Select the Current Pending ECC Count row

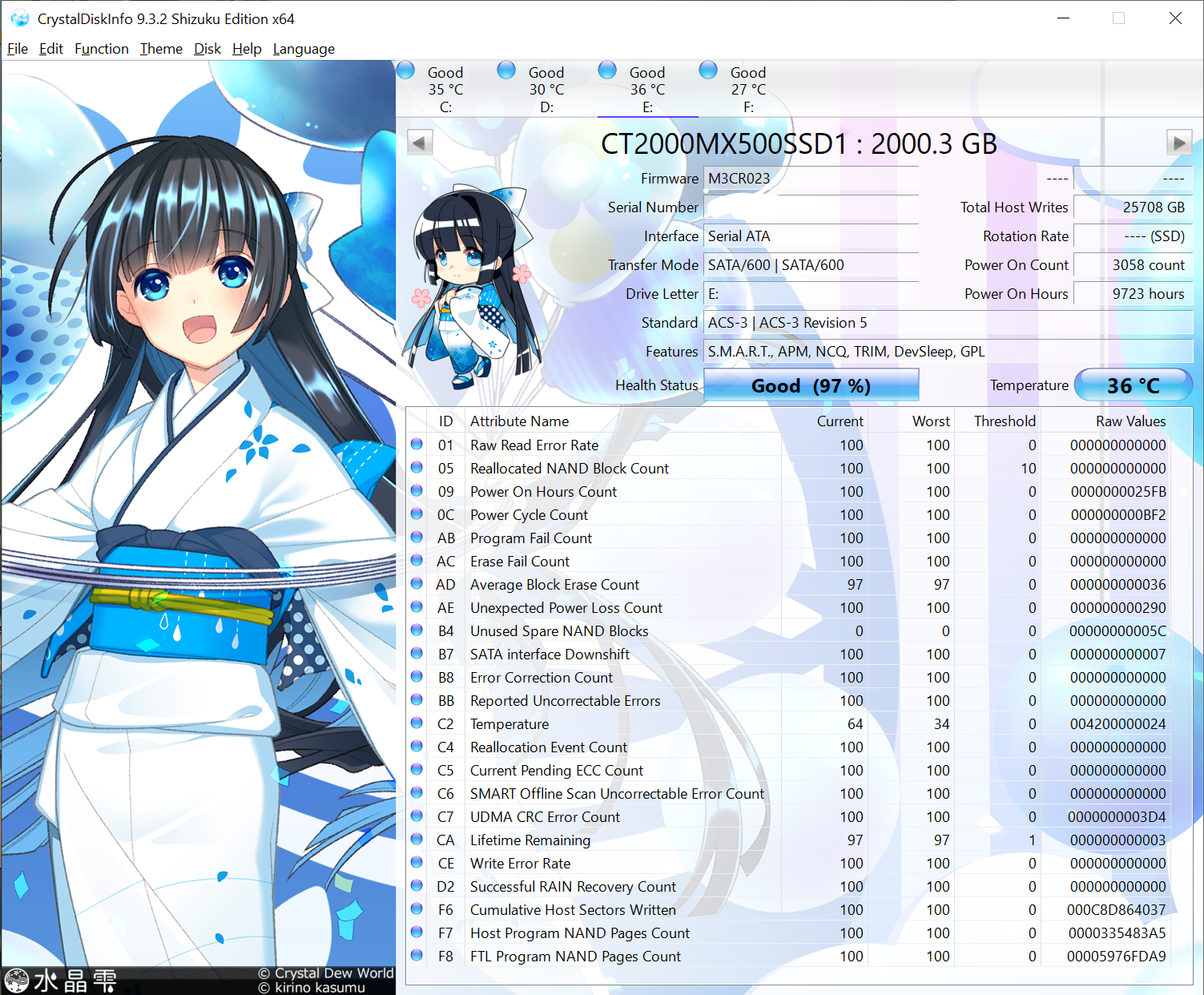pyautogui.click(x=789, y=771)
